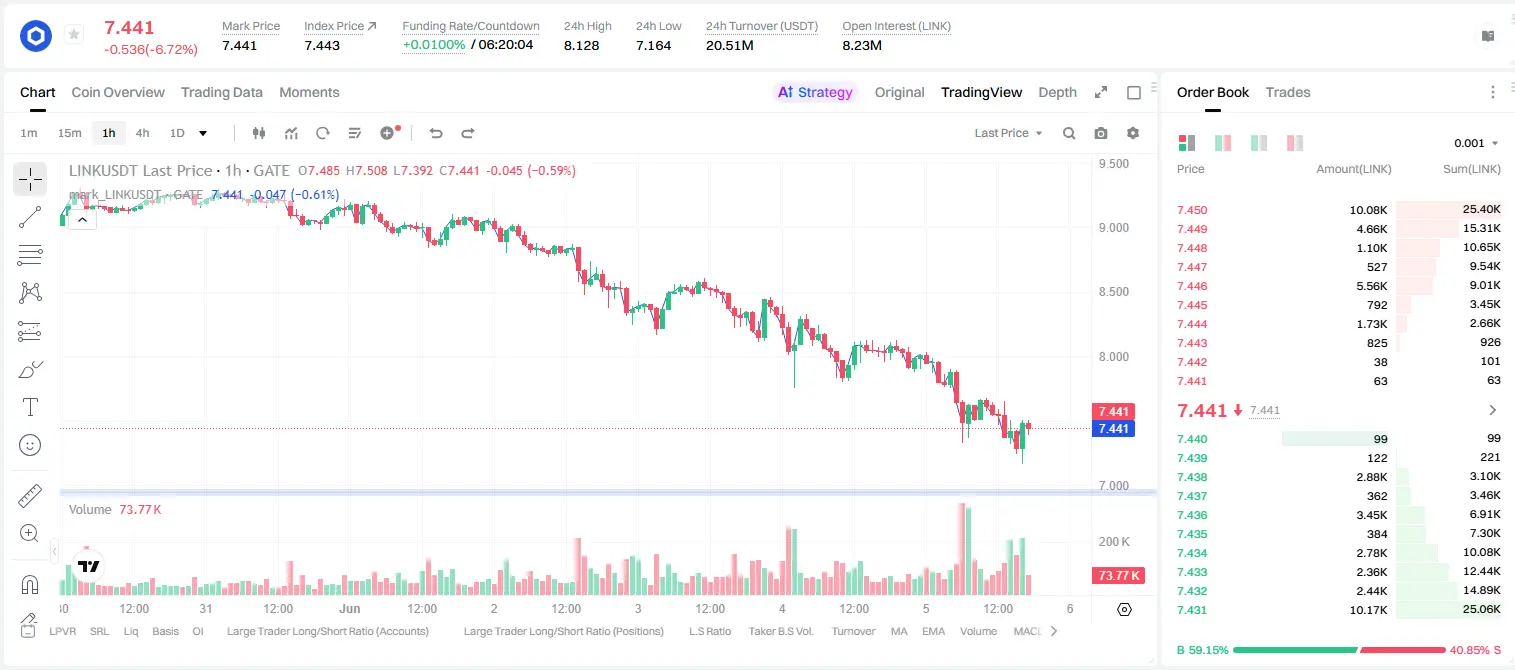Show only sell orders in order book
Screen dimensions: 1515x670
click(x=1295, y=143)
